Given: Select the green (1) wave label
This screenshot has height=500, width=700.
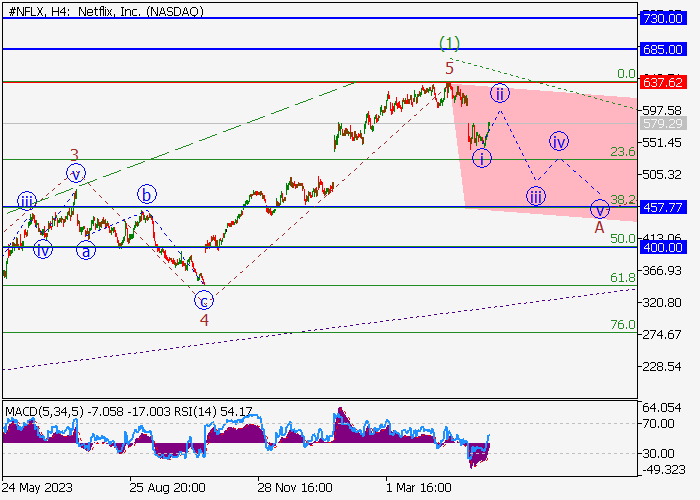Looking at the screenshot, I should click(x=449, y=43).
